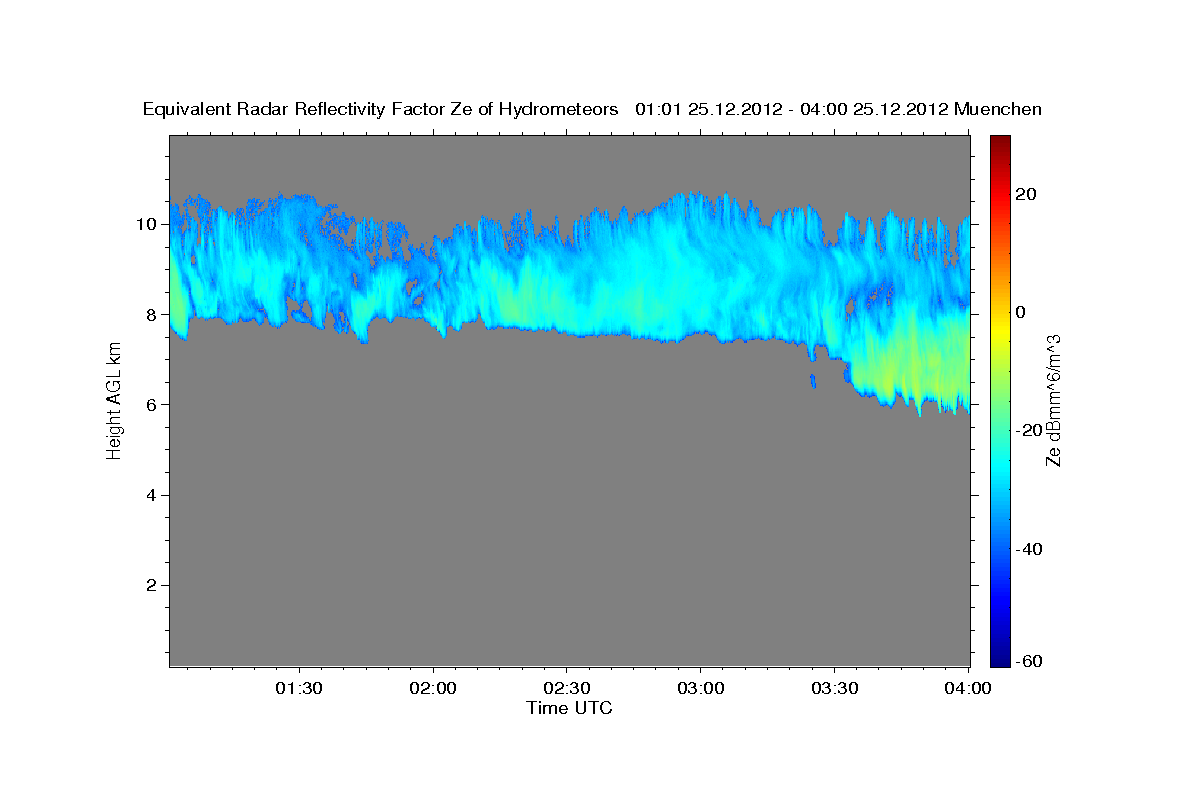Click the 01:30 time tick label

(x=300, y=688)
